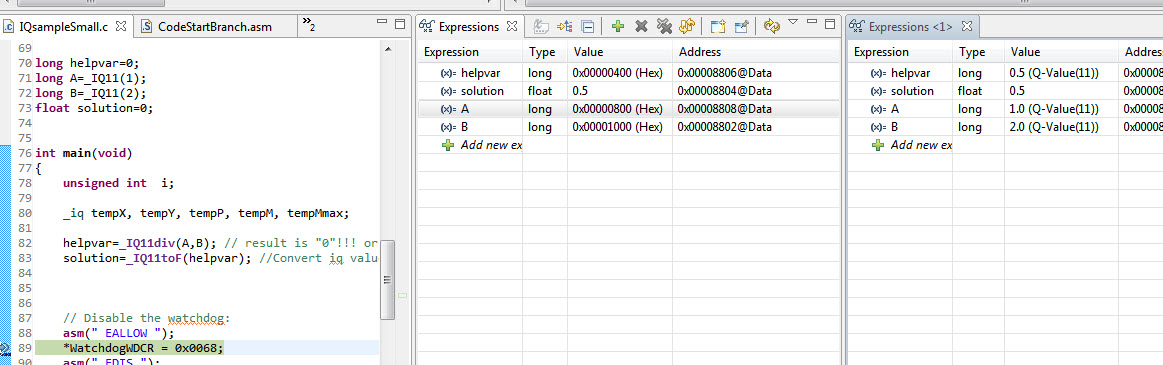Image resolution: width=1163 pixels, height=365 pixels.
Task: Click the Type column header in Expressions <1>
Action: (x=978, y=52)
